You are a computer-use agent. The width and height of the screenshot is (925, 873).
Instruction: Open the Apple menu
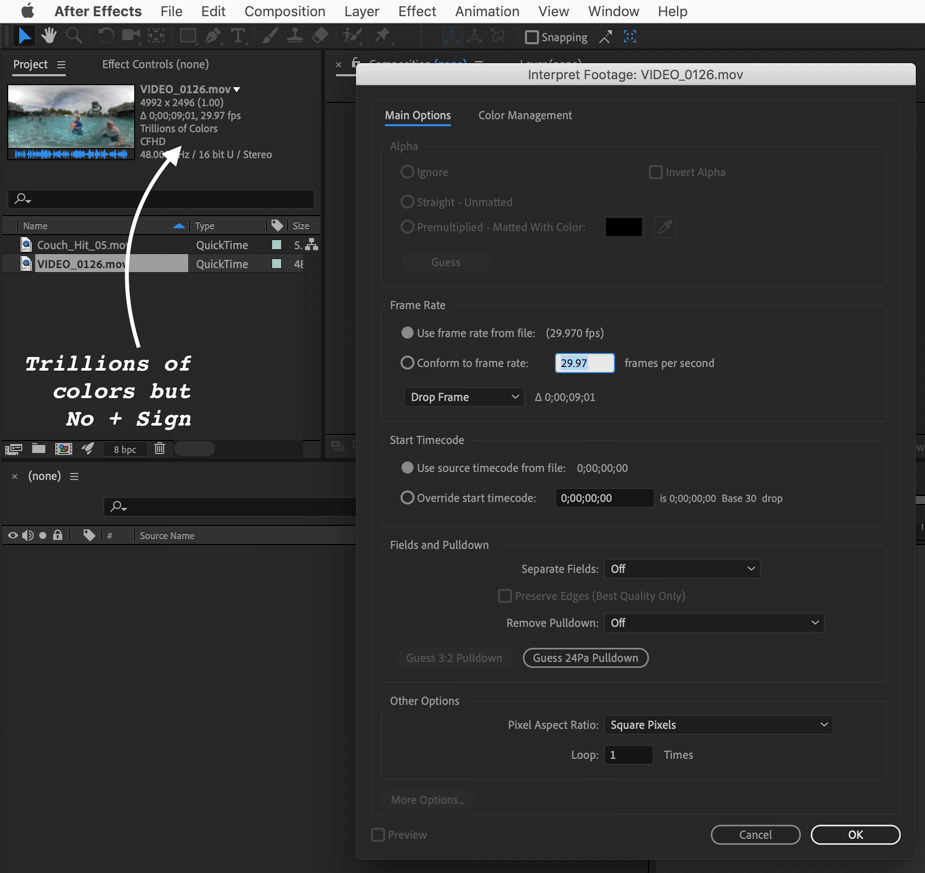click(27, 11)
